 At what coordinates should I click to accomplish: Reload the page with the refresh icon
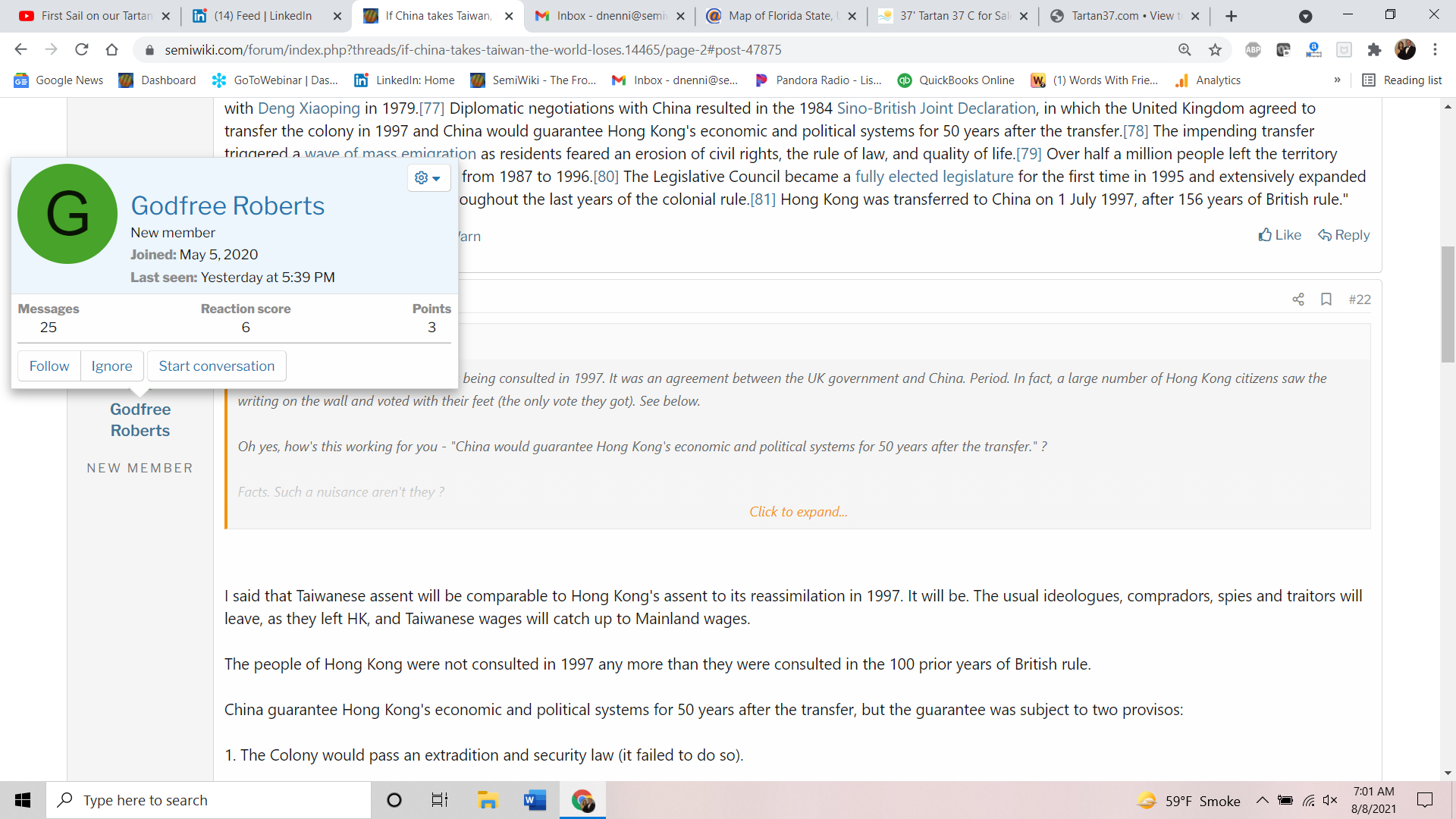click(82, 50)
